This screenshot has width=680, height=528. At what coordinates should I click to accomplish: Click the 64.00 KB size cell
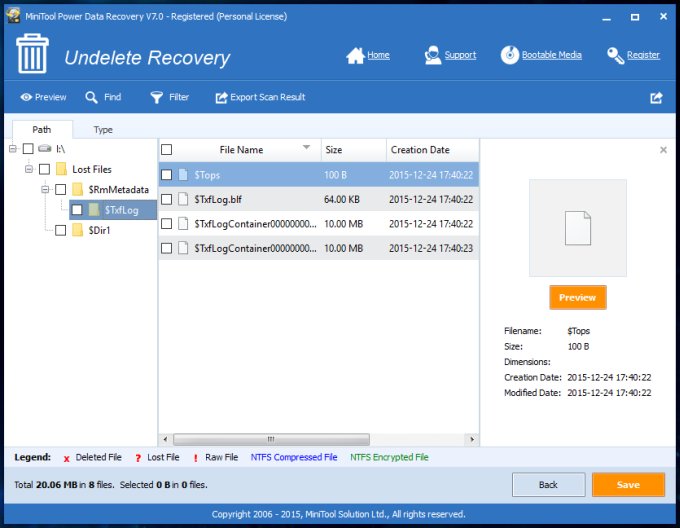[342, 199]
